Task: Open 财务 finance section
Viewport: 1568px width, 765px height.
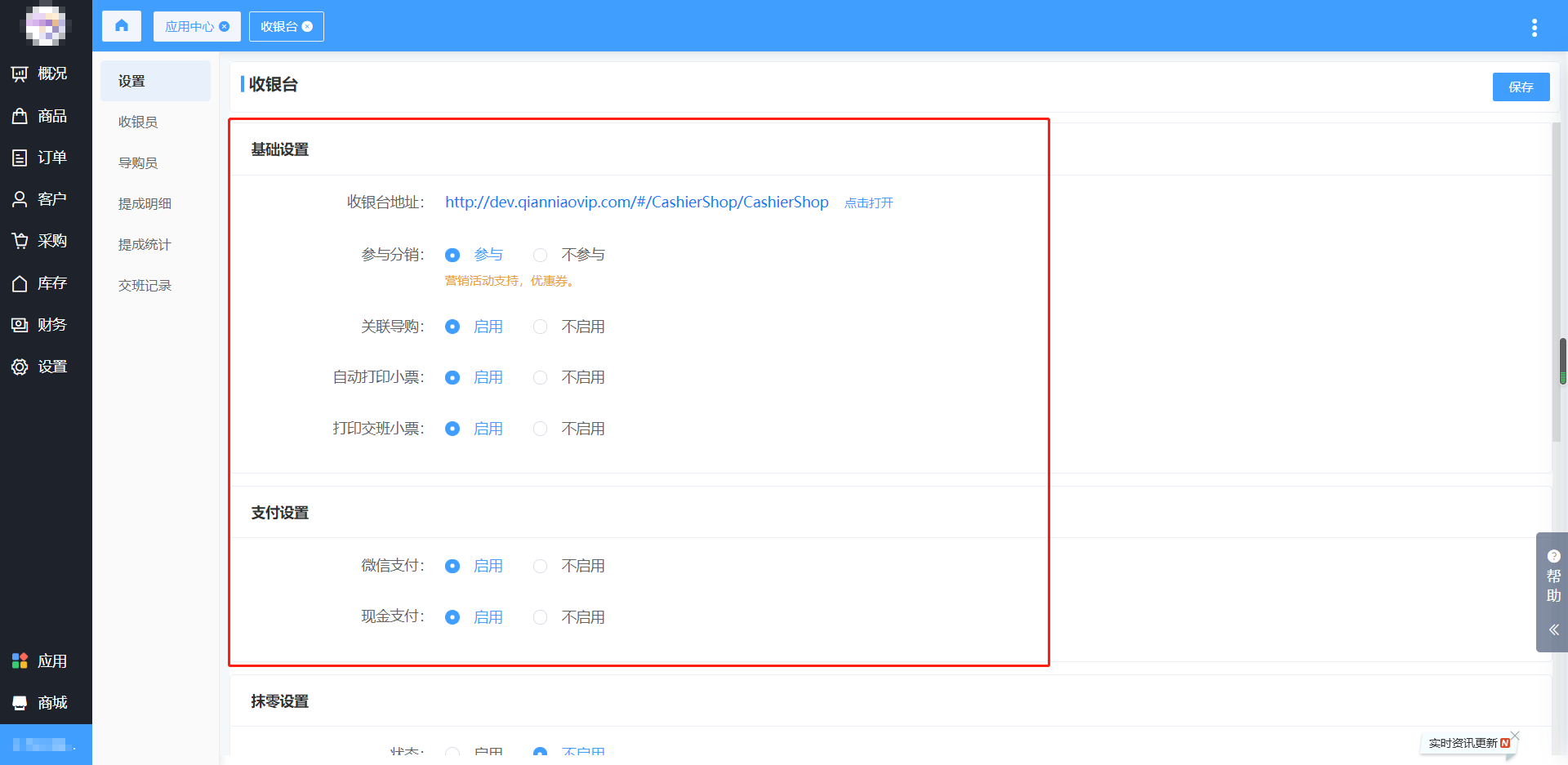Action: point(41,325)
